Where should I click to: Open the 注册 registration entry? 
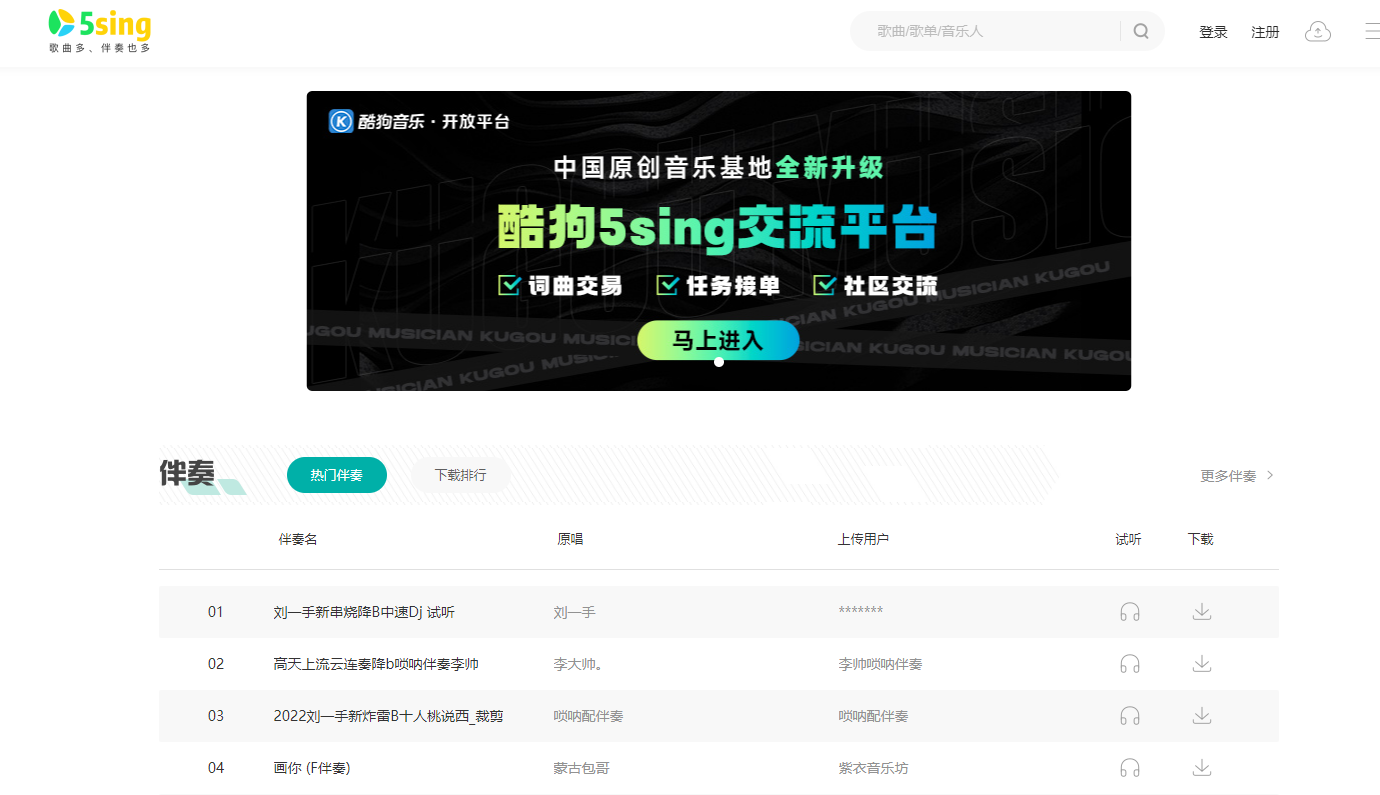pyautogui.click(x=1265, y=31)
